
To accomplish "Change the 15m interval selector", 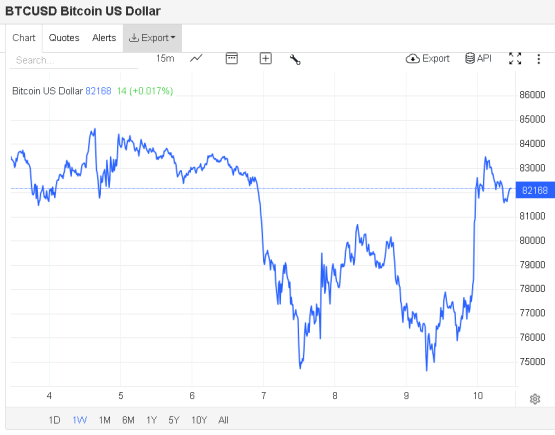I will tap(165, 58).
